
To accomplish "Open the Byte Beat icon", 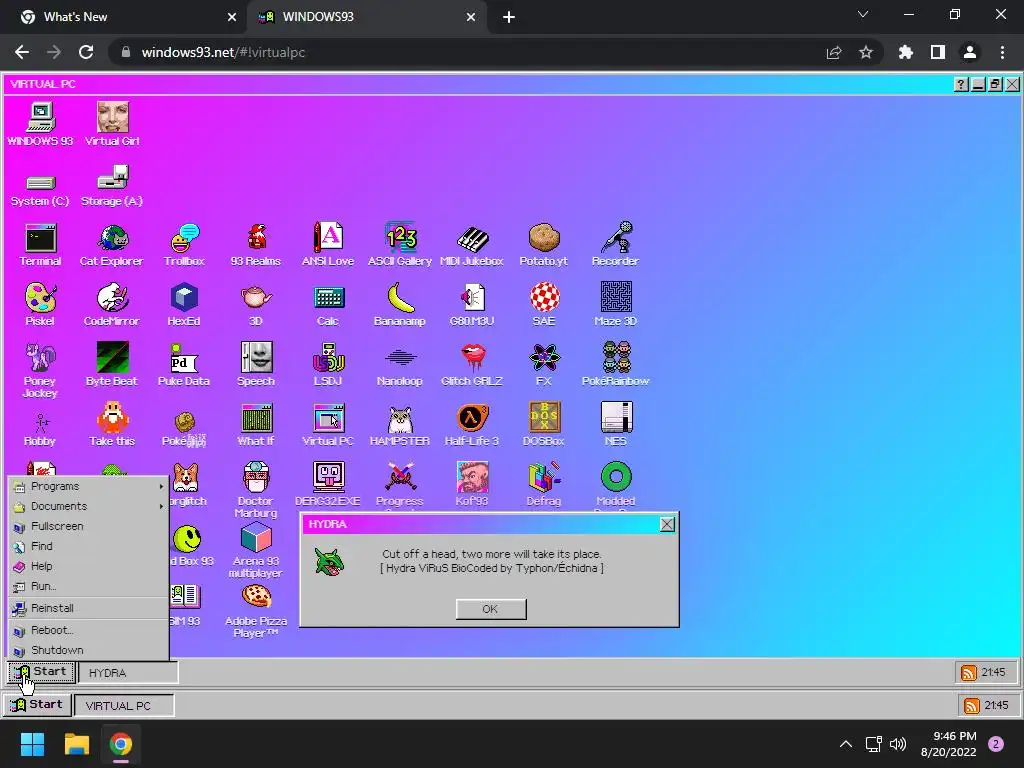I will tap(112, 364).
